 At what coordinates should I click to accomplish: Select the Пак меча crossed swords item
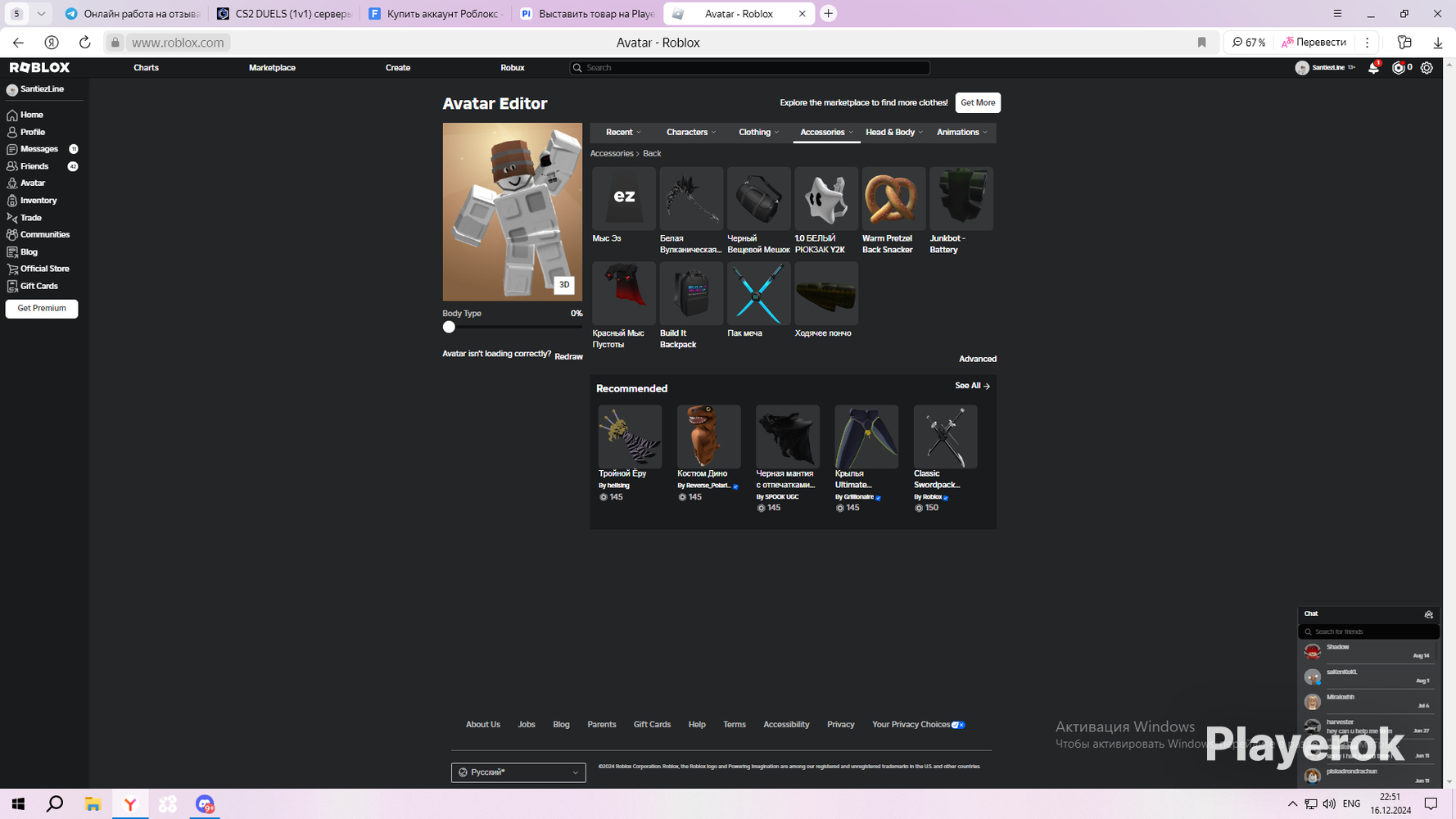pyautogui.click(x=758, y=300)
